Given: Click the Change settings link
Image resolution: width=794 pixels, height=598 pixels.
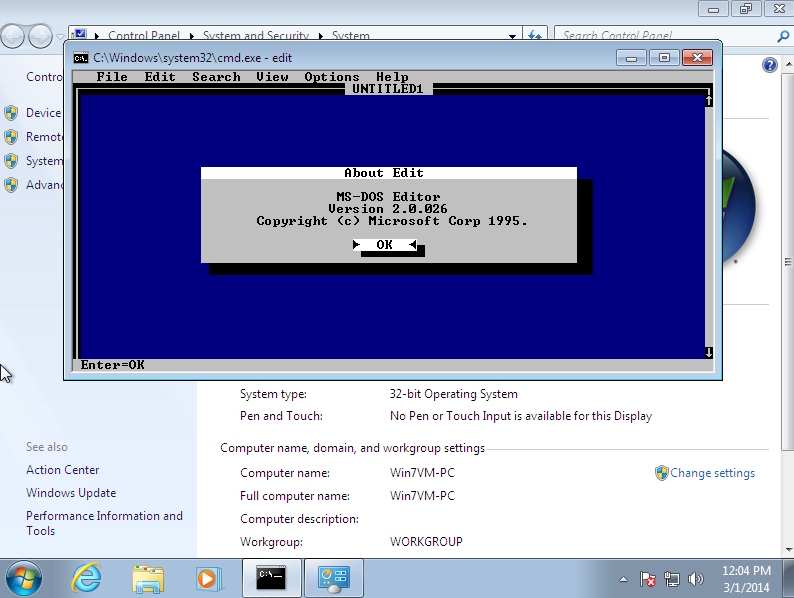Looking at the screenshot, I should (712, 473).
